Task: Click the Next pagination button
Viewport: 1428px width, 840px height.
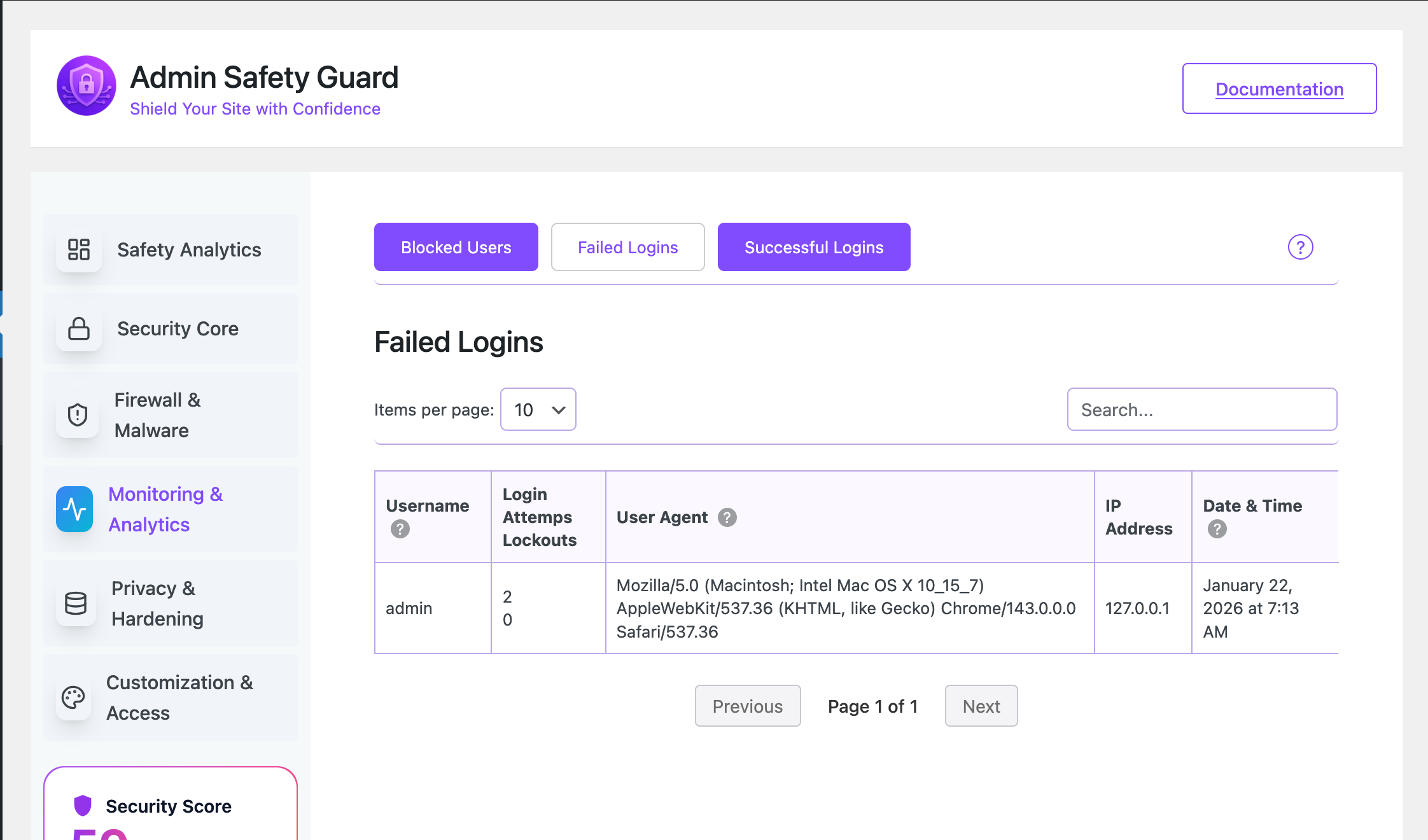Action: 981,706
